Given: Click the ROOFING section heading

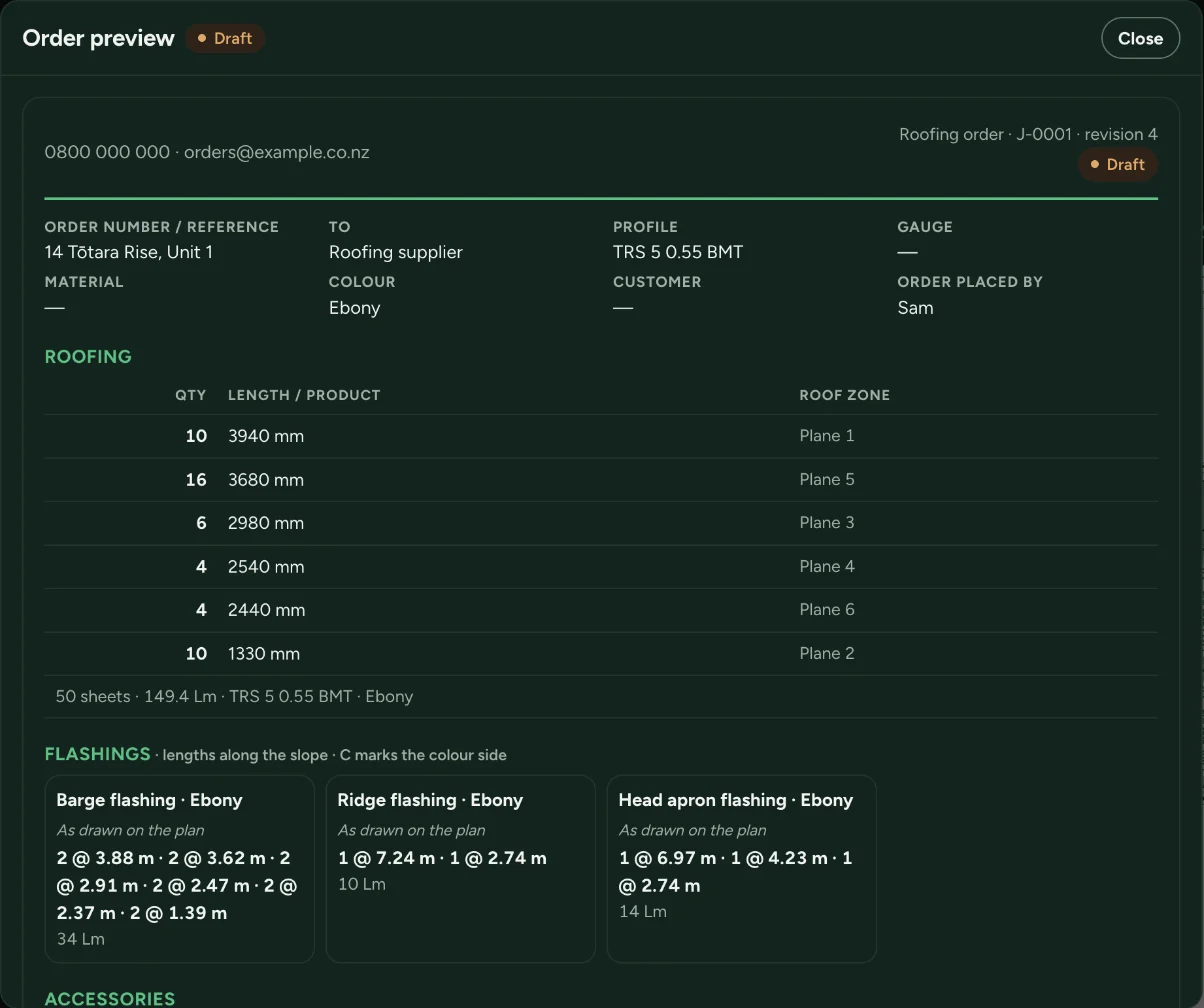Looking at the screenshot, I should [x=88, y=357].
